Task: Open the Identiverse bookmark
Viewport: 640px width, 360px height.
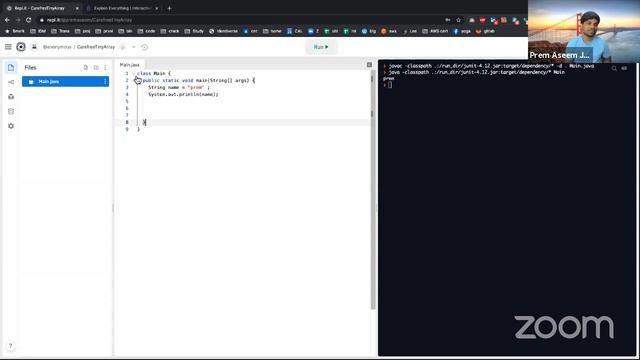Action: click(x=223, y=31)
